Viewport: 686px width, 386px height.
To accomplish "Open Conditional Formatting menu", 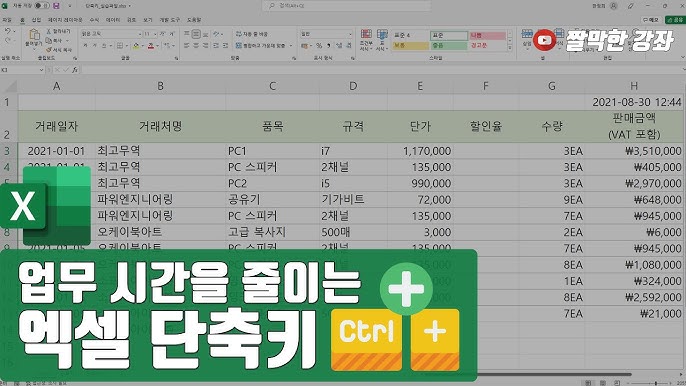I will [x=366, y=40].
